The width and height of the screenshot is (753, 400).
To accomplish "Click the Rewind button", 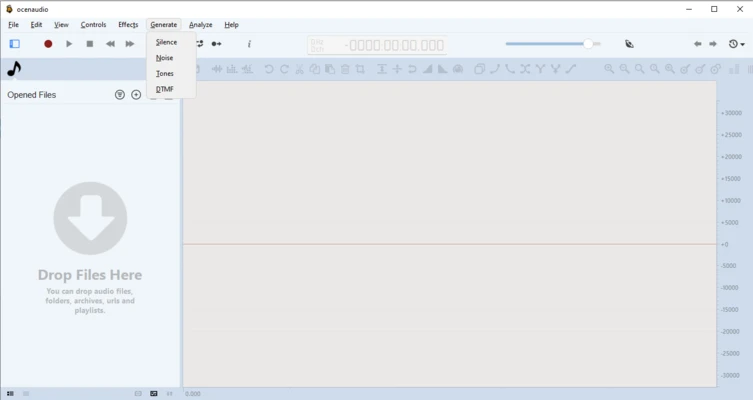I will click(110, 44).
